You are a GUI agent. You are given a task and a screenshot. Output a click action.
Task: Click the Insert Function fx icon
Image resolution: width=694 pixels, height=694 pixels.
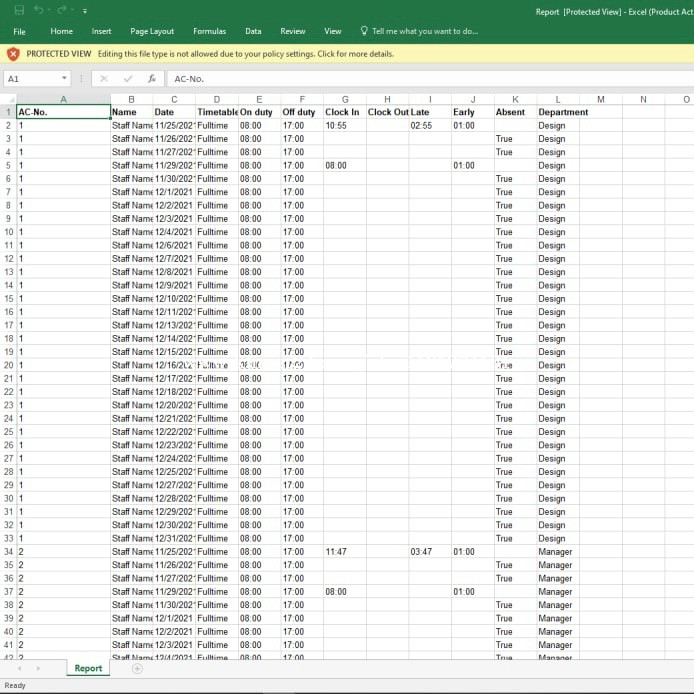151,78
